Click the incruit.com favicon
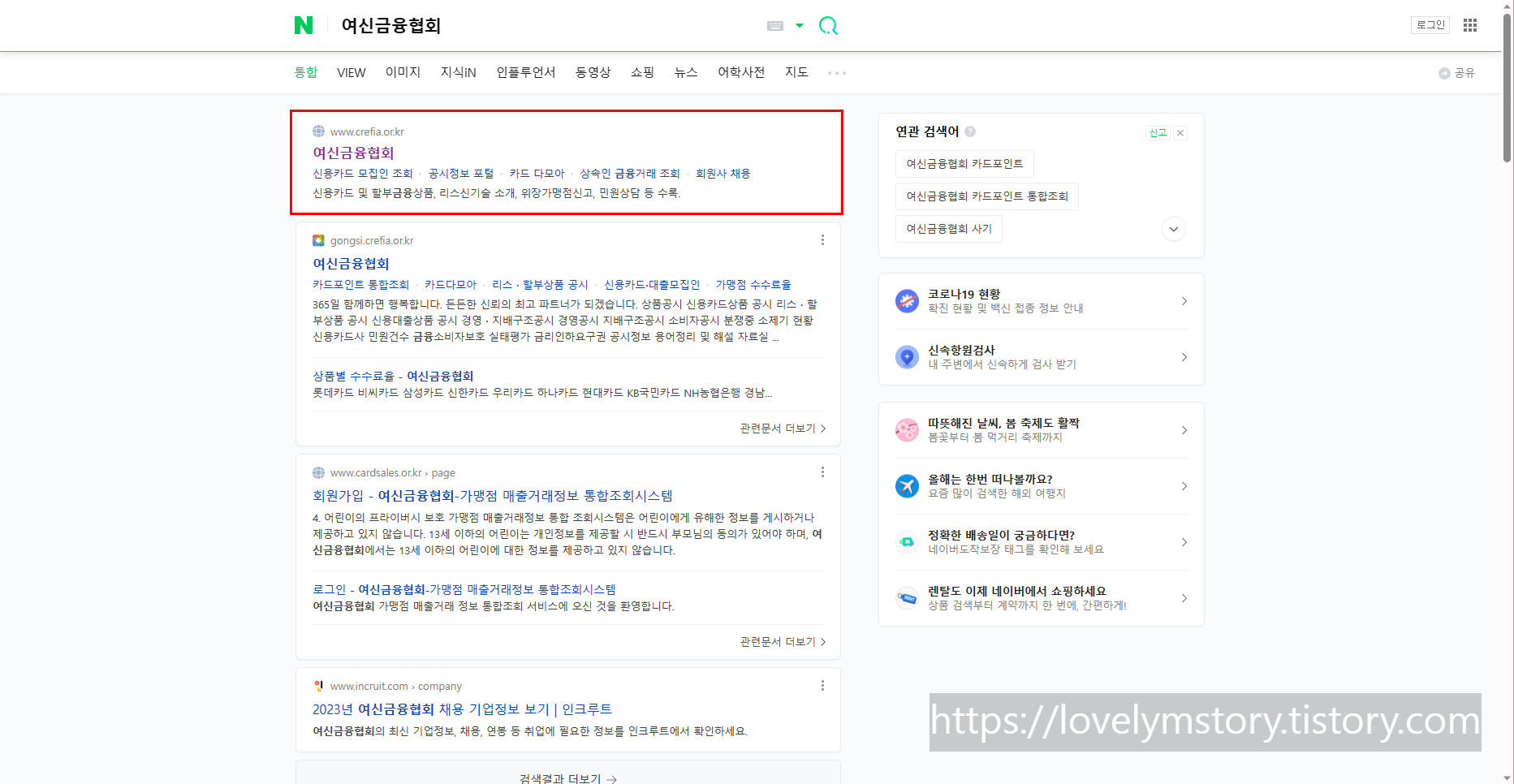The width and height of the screenshot is (1514, 784). coord(318,686)
